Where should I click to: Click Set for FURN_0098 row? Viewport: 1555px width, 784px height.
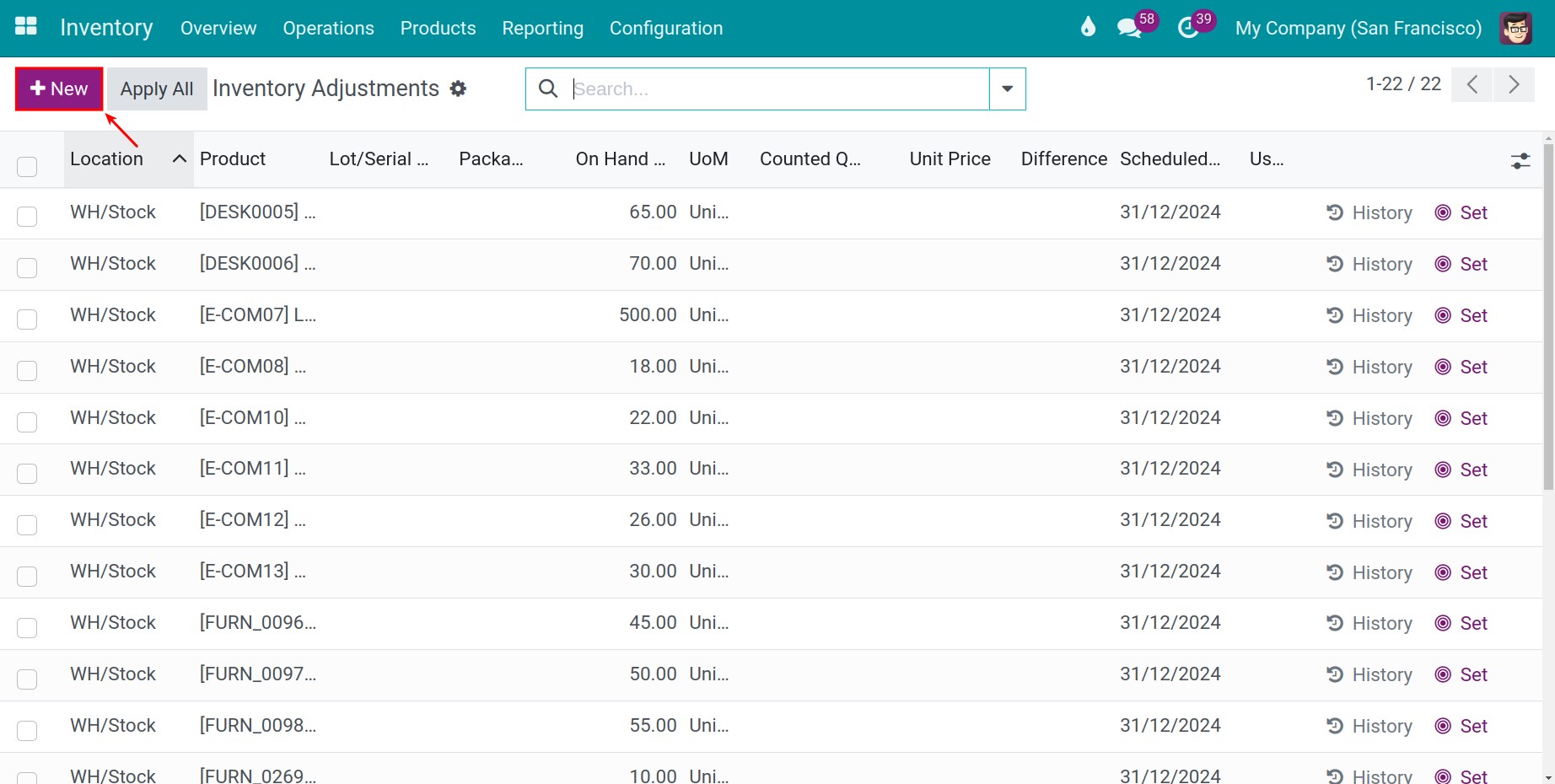1461,726
